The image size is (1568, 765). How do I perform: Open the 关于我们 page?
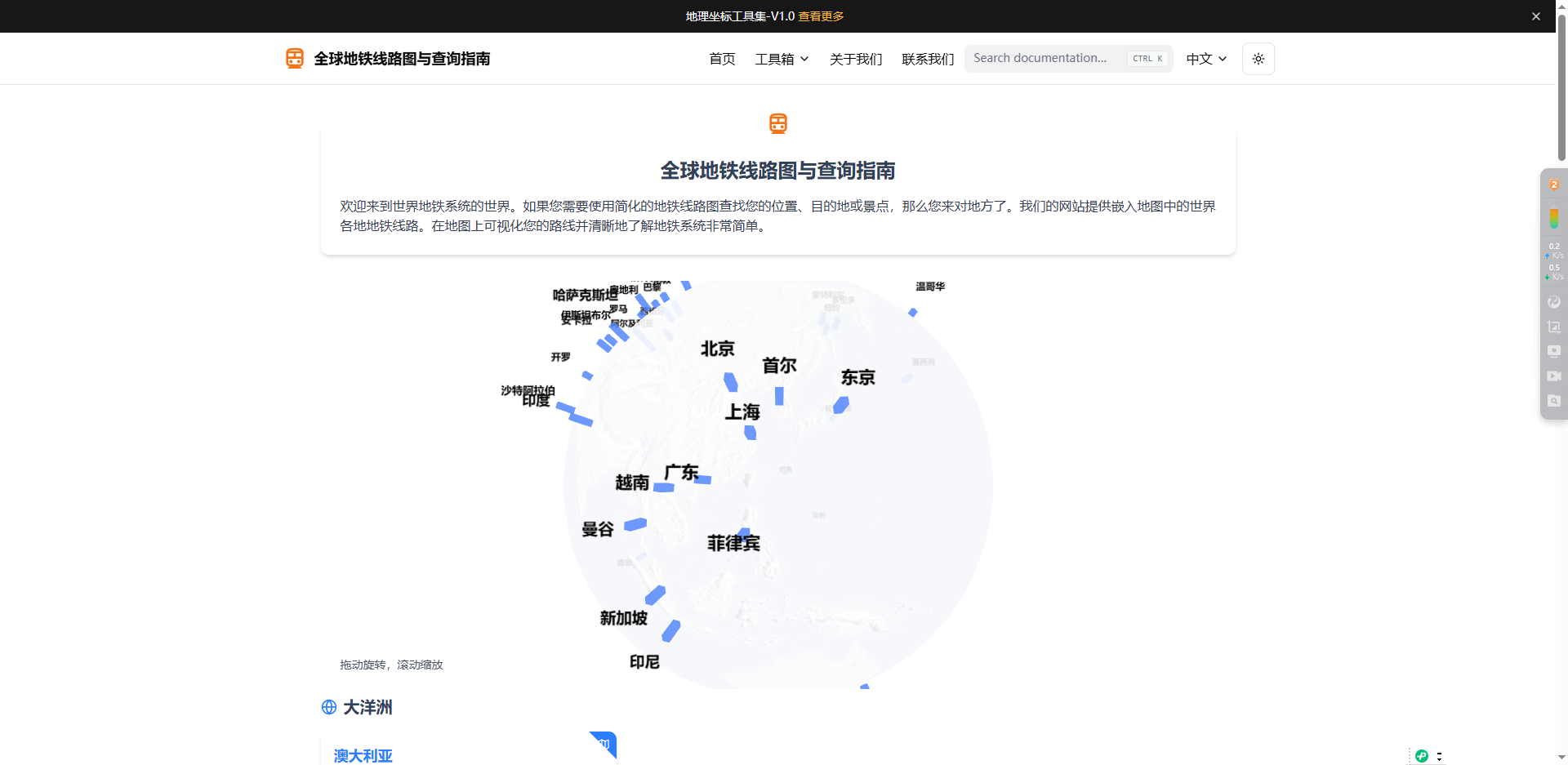[x=855, y=59]
